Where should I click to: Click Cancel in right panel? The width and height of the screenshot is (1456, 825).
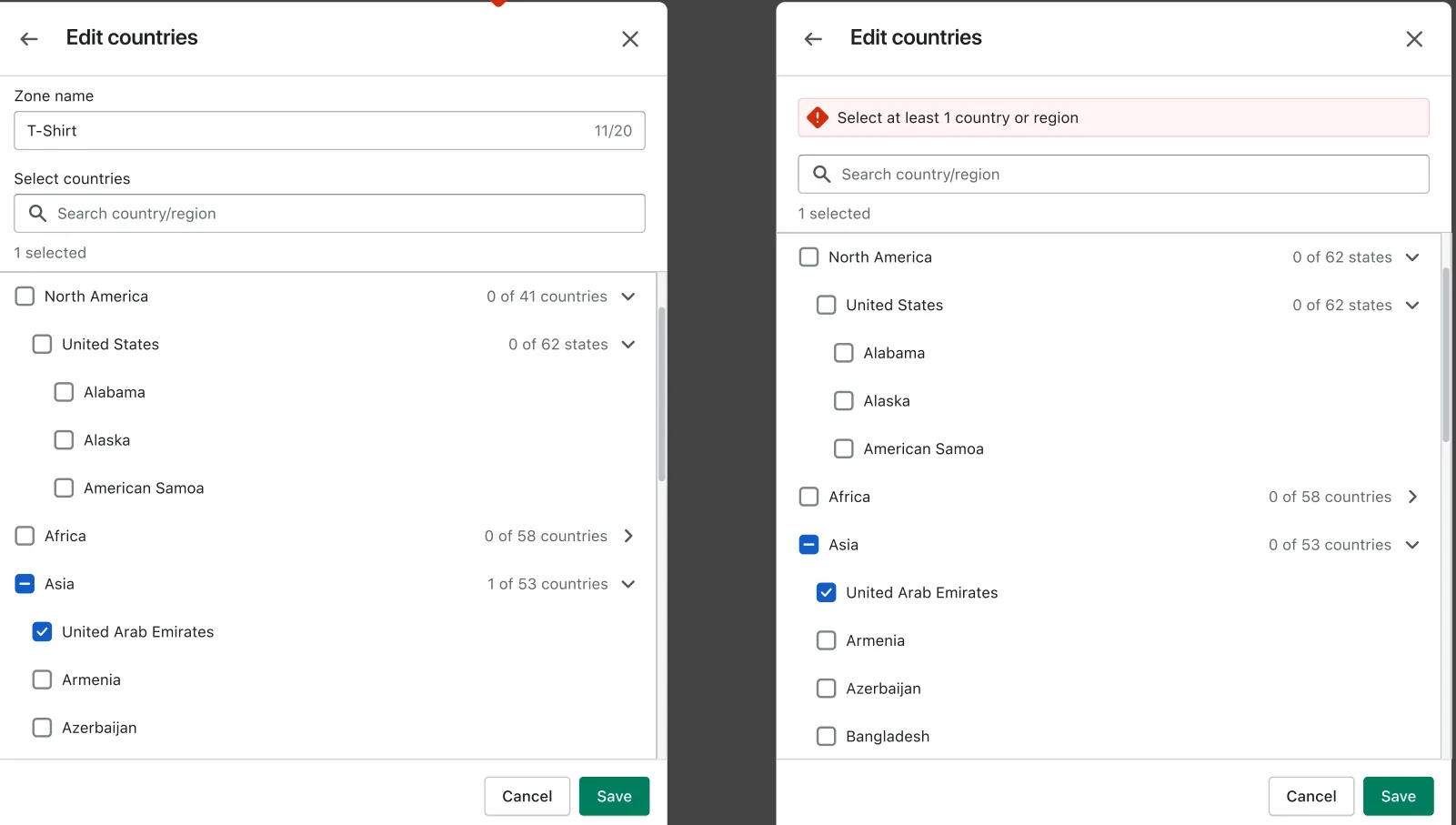[1311, 796]
